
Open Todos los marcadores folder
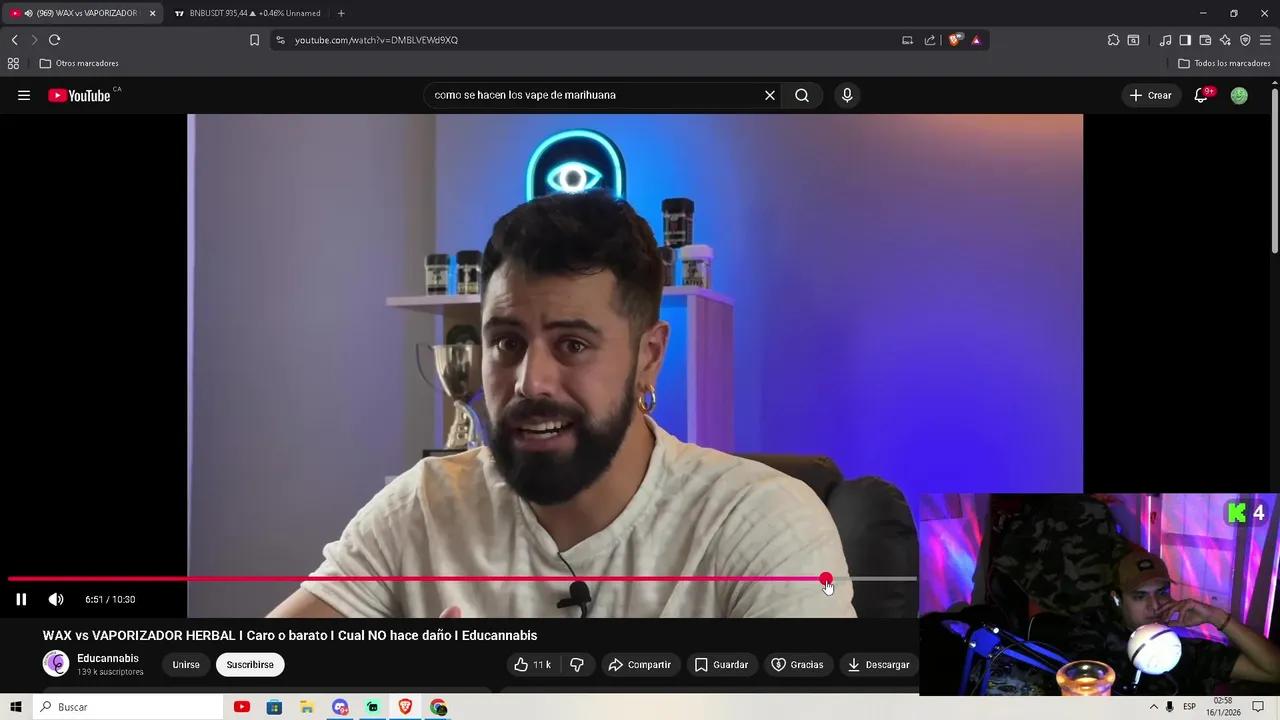(1228, 63)
